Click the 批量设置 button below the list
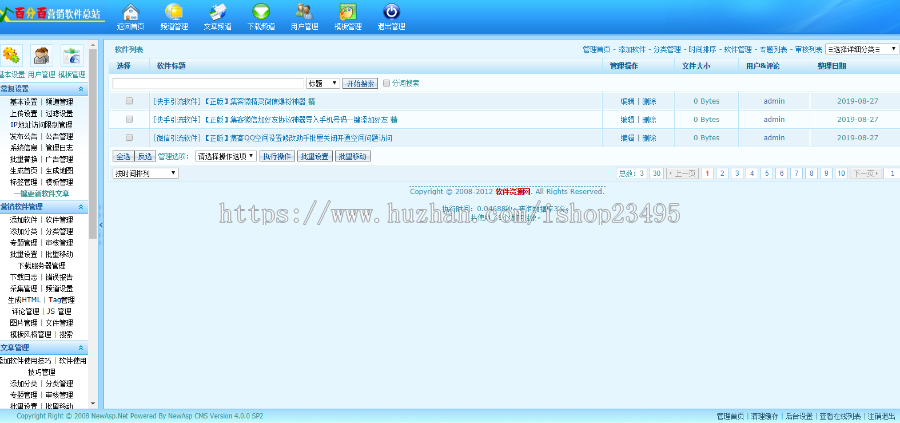This screenshot has height=423, width=900. click(315, 156)
